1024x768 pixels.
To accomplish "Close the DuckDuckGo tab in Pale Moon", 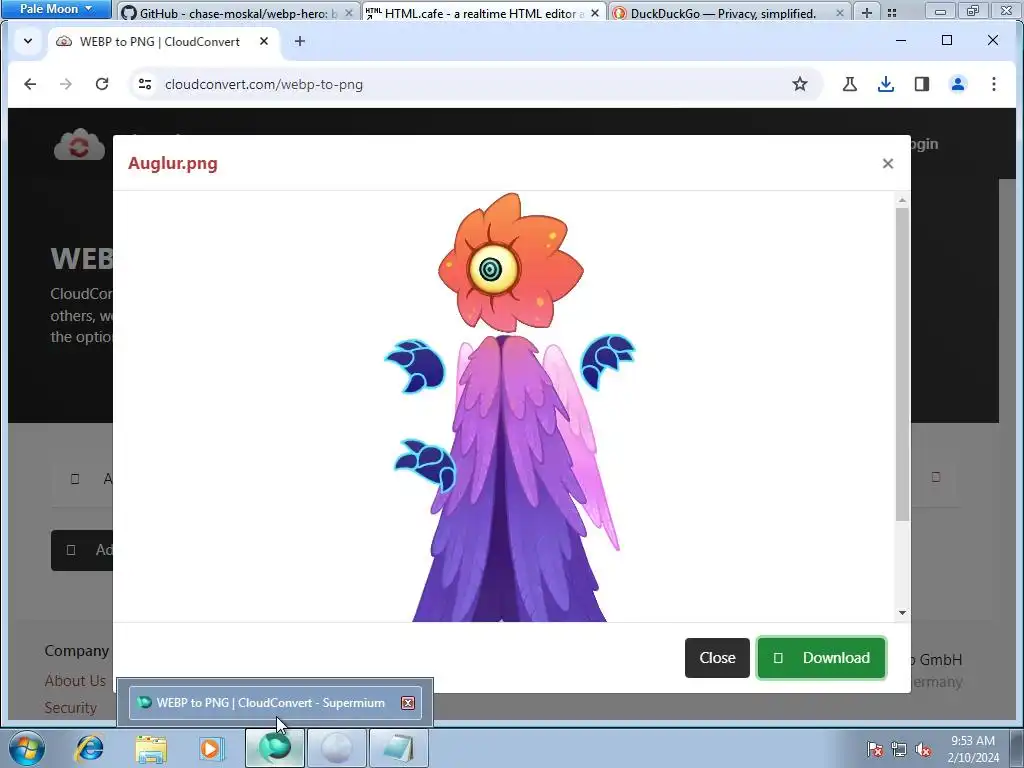I will (840, 13).
